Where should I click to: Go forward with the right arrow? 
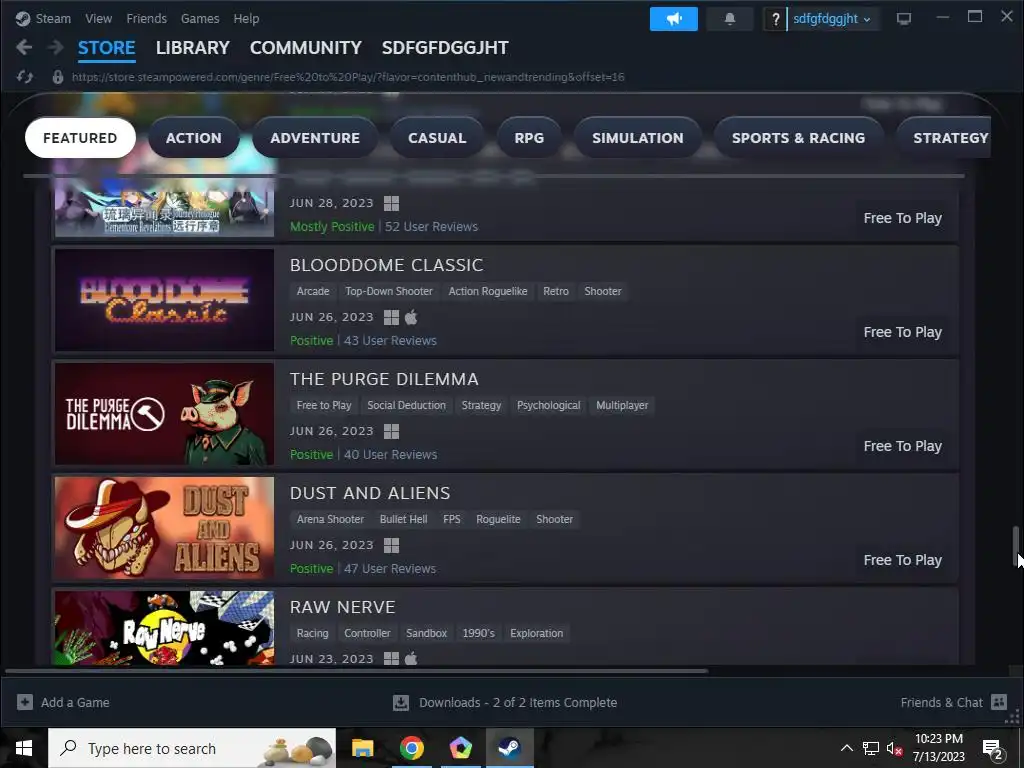(56, 47)
